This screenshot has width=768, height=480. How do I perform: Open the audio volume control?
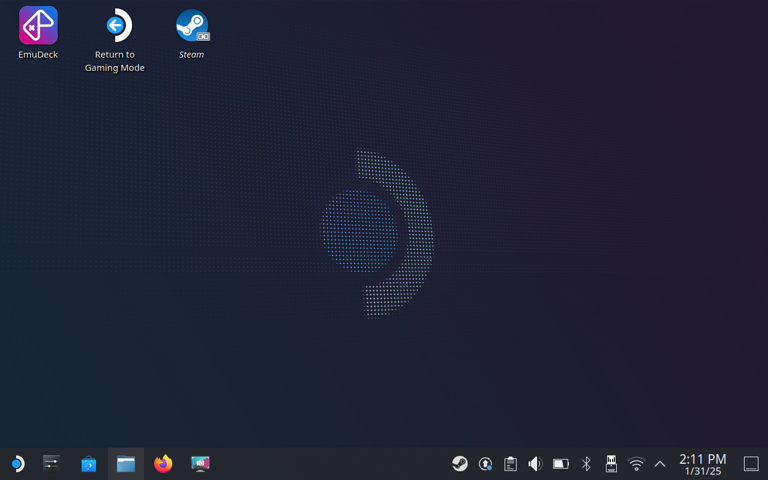click(x=535, y=464)
